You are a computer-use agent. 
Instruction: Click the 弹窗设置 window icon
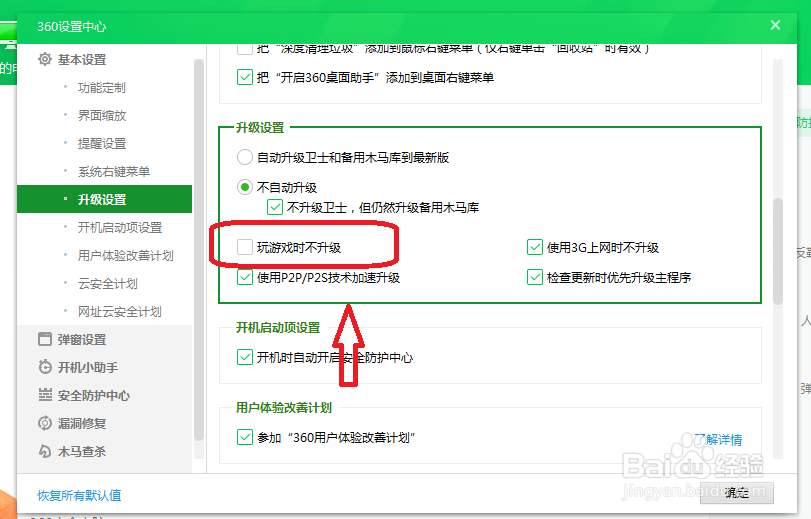[45, 339]
